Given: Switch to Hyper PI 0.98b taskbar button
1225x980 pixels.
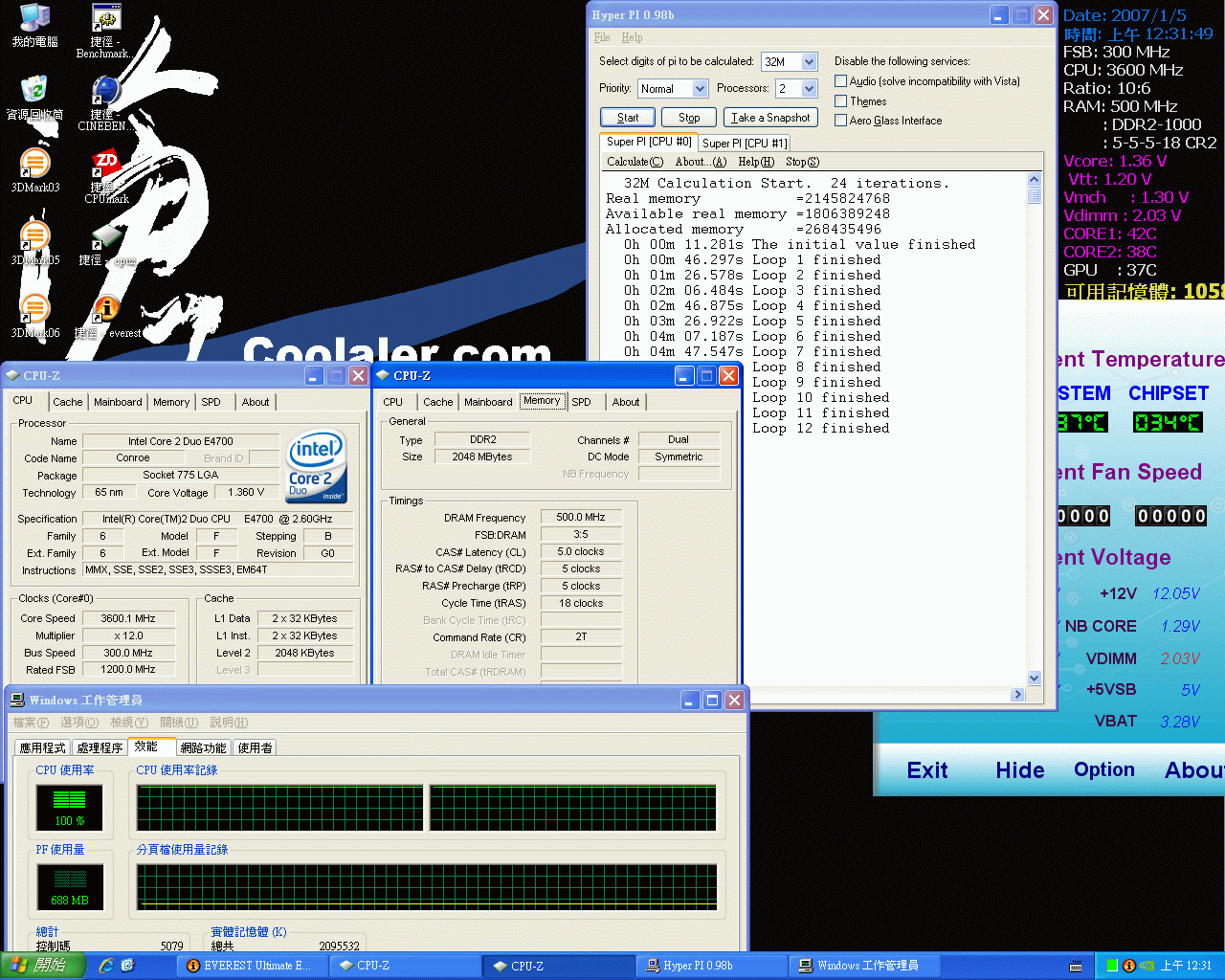Looking at the screenshot, I should [x=709, y=966].
